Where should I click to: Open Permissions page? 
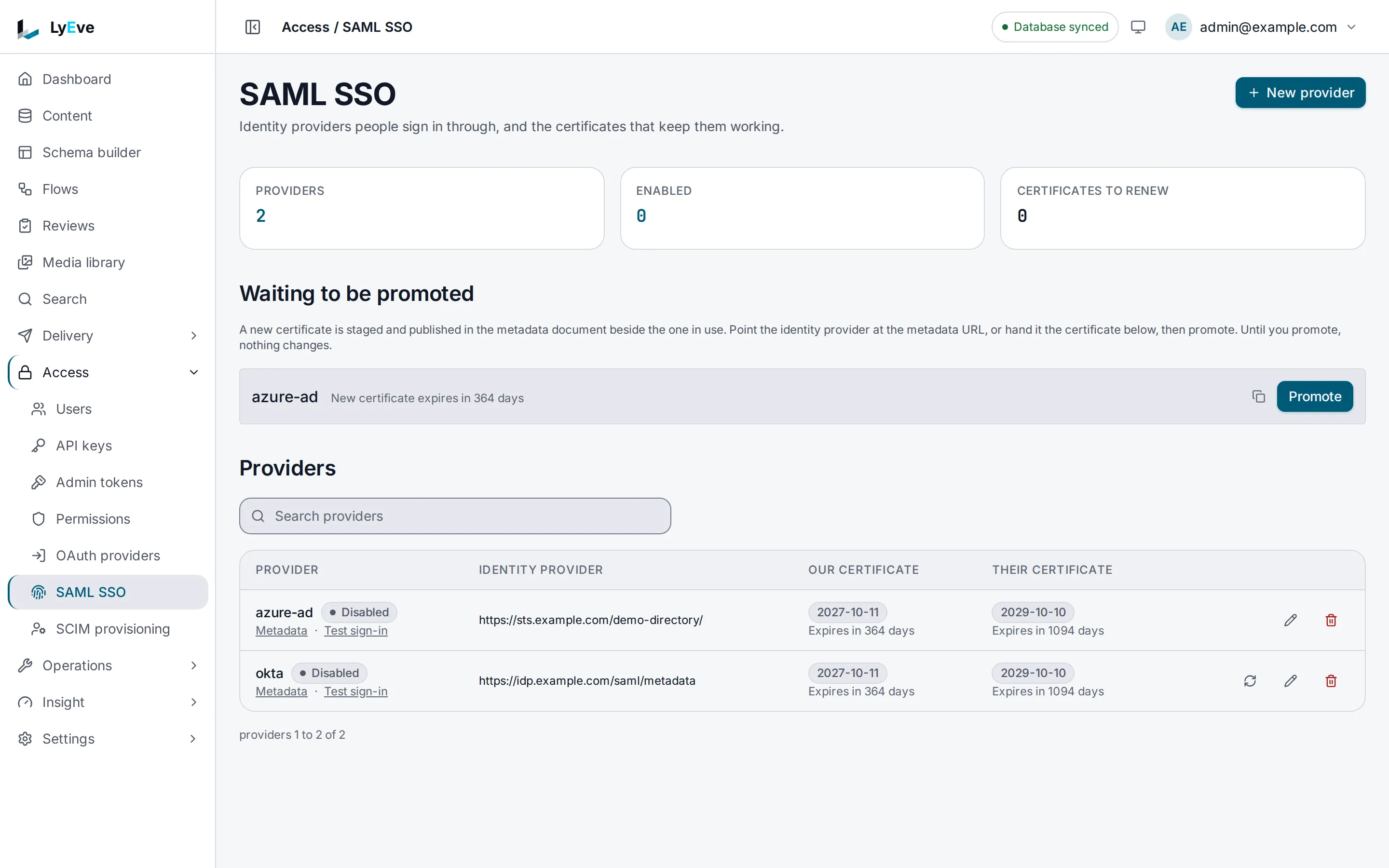click(x=108, y=519)
